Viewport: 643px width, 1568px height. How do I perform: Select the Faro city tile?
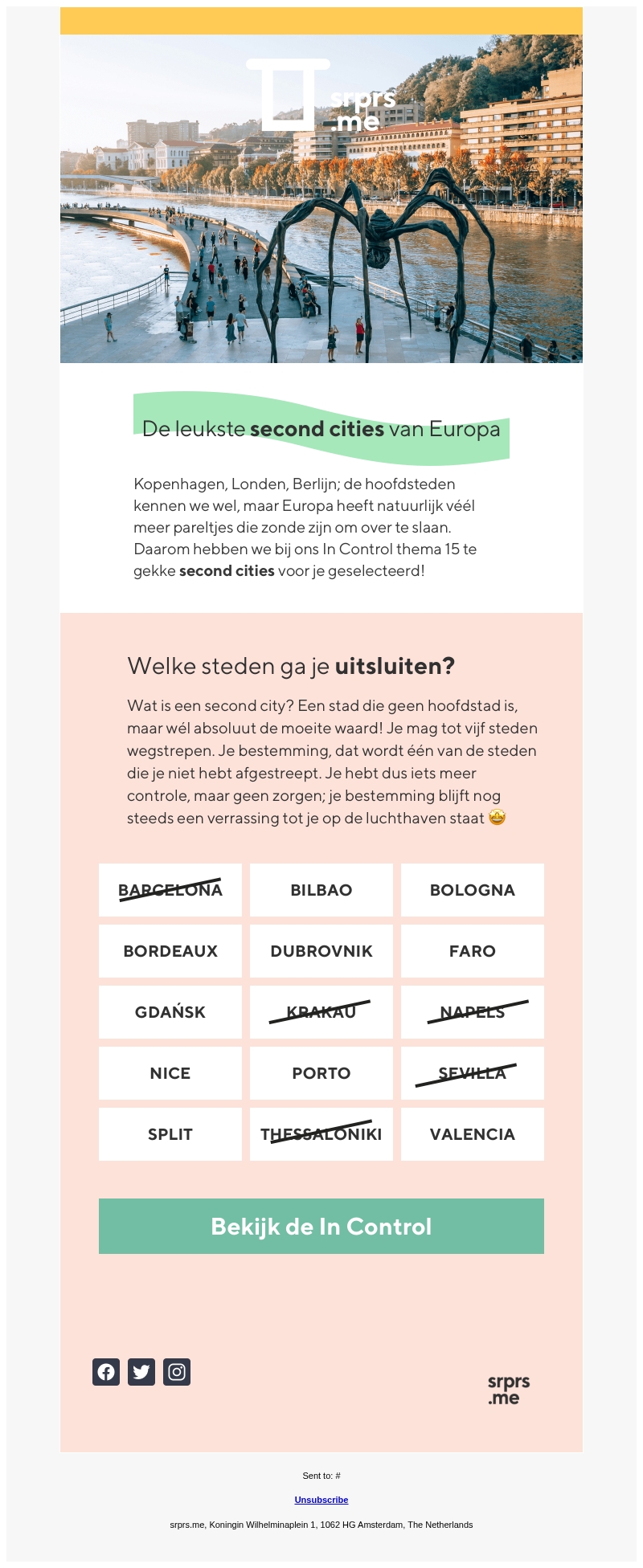pyautogui.click(x=473, y=951)
